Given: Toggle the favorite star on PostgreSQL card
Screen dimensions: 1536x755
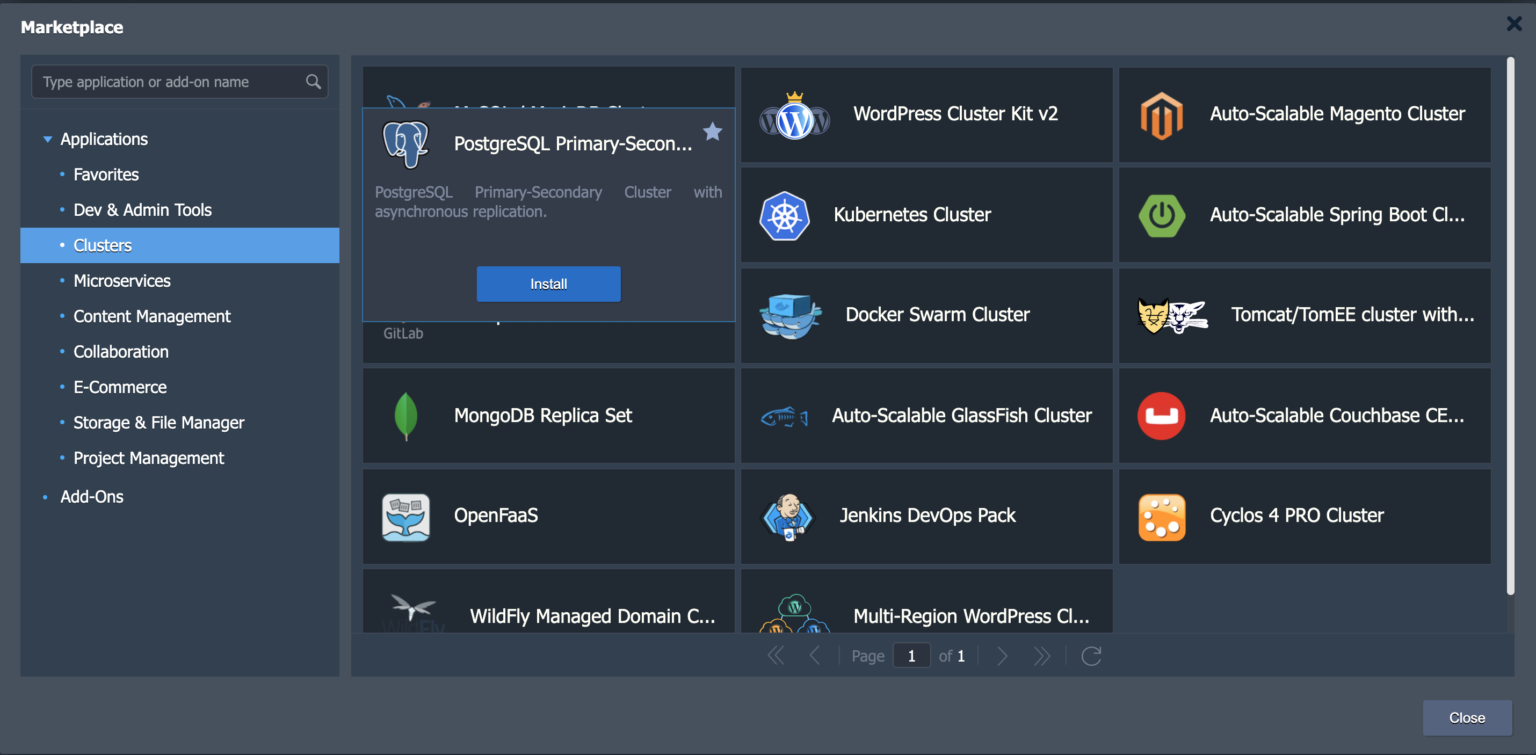Looking at the screenshot, I should coord(712,131).
